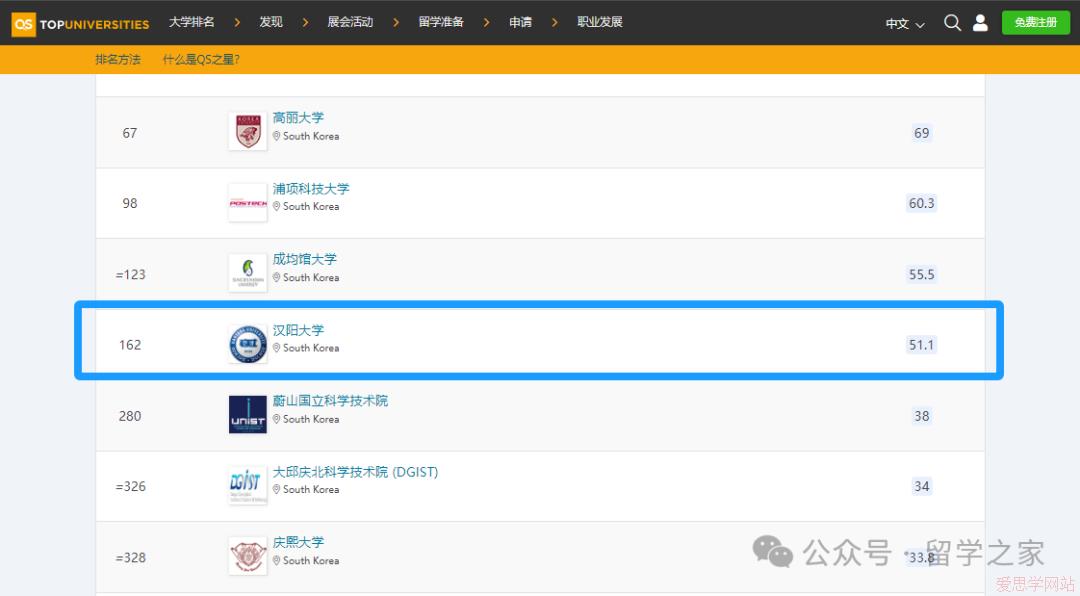Expand the chevron next to 展会活动
The width and height of the screenshot is (1080, 596).
[395, 23]
